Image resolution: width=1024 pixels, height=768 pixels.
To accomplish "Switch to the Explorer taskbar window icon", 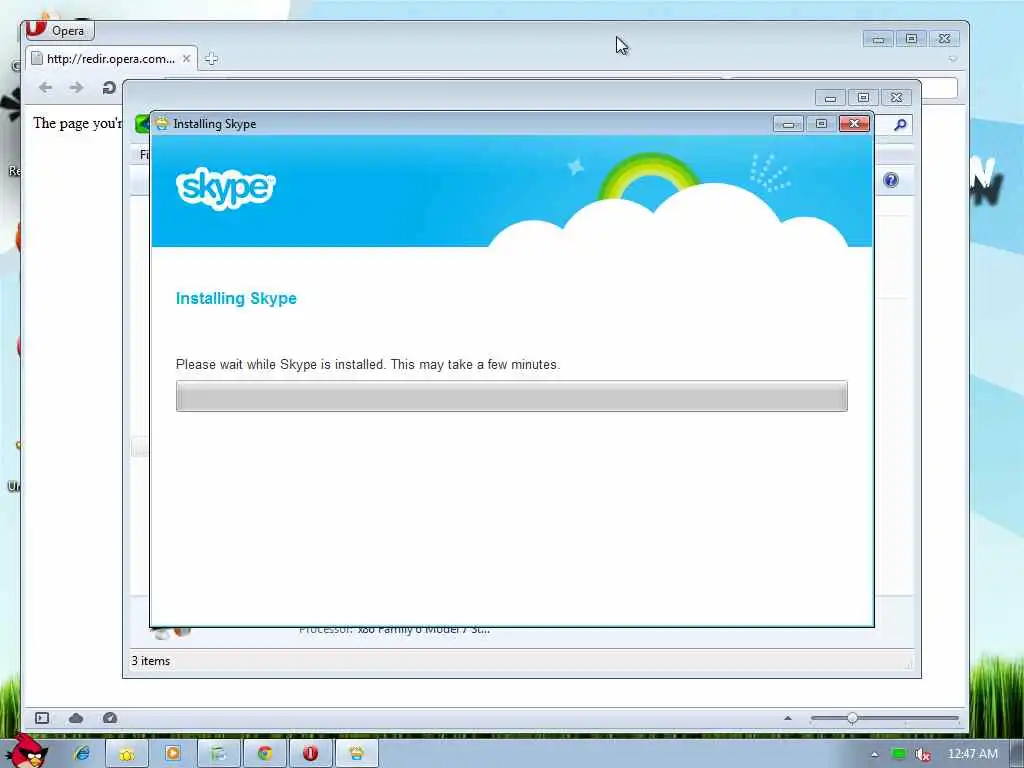I will [219, 754].
